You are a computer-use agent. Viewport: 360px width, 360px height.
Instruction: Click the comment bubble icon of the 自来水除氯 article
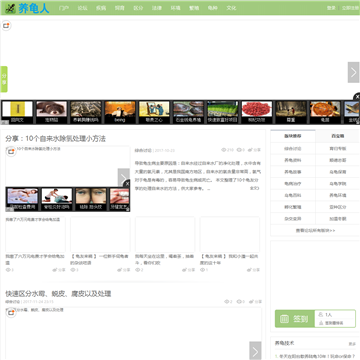[x=239, y=150]
